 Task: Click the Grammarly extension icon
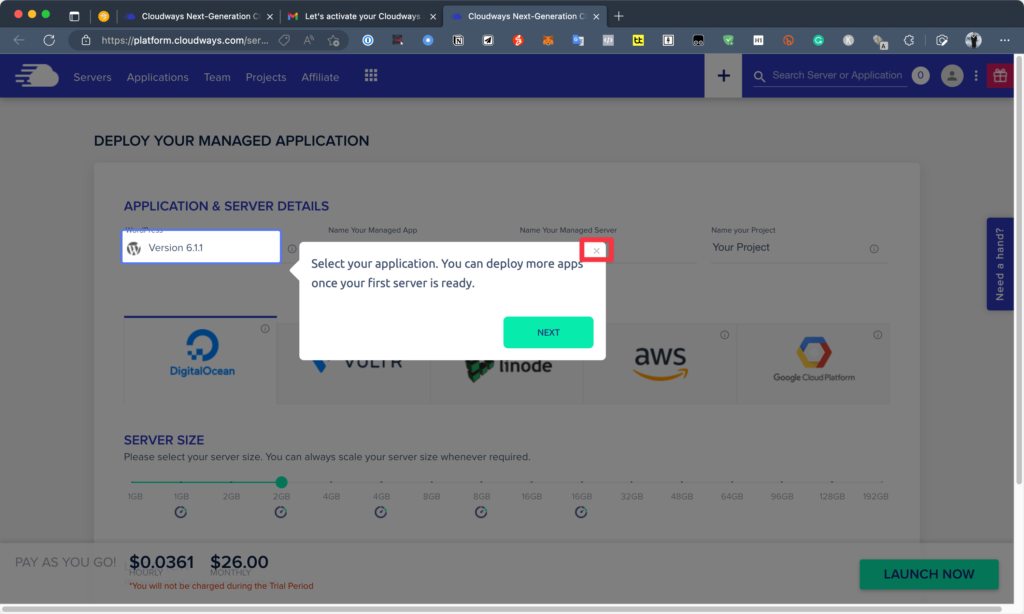point(818,40)
